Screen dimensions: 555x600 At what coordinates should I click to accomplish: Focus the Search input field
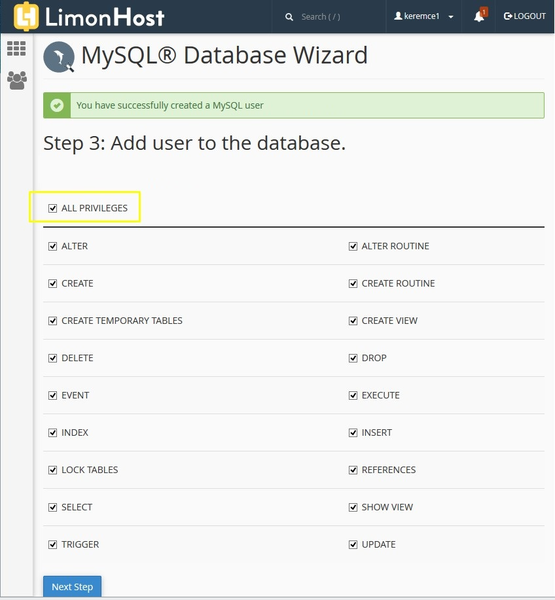click(x=321, y=17)
